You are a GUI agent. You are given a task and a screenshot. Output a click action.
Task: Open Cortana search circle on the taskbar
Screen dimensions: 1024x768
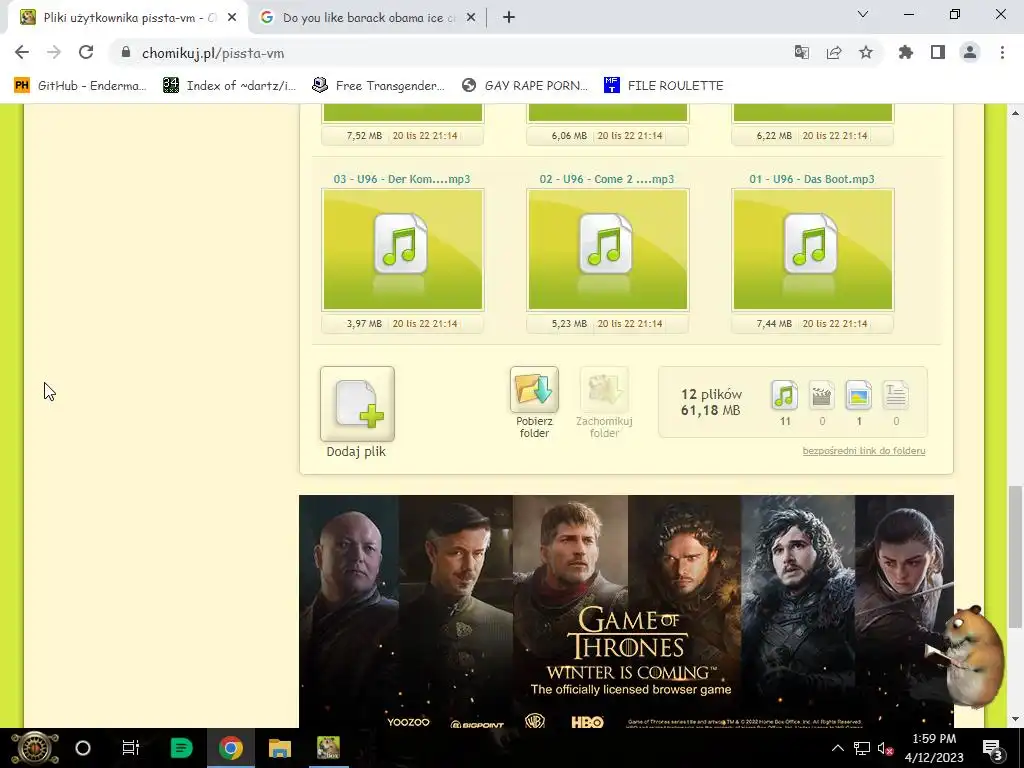coord(83,748)
